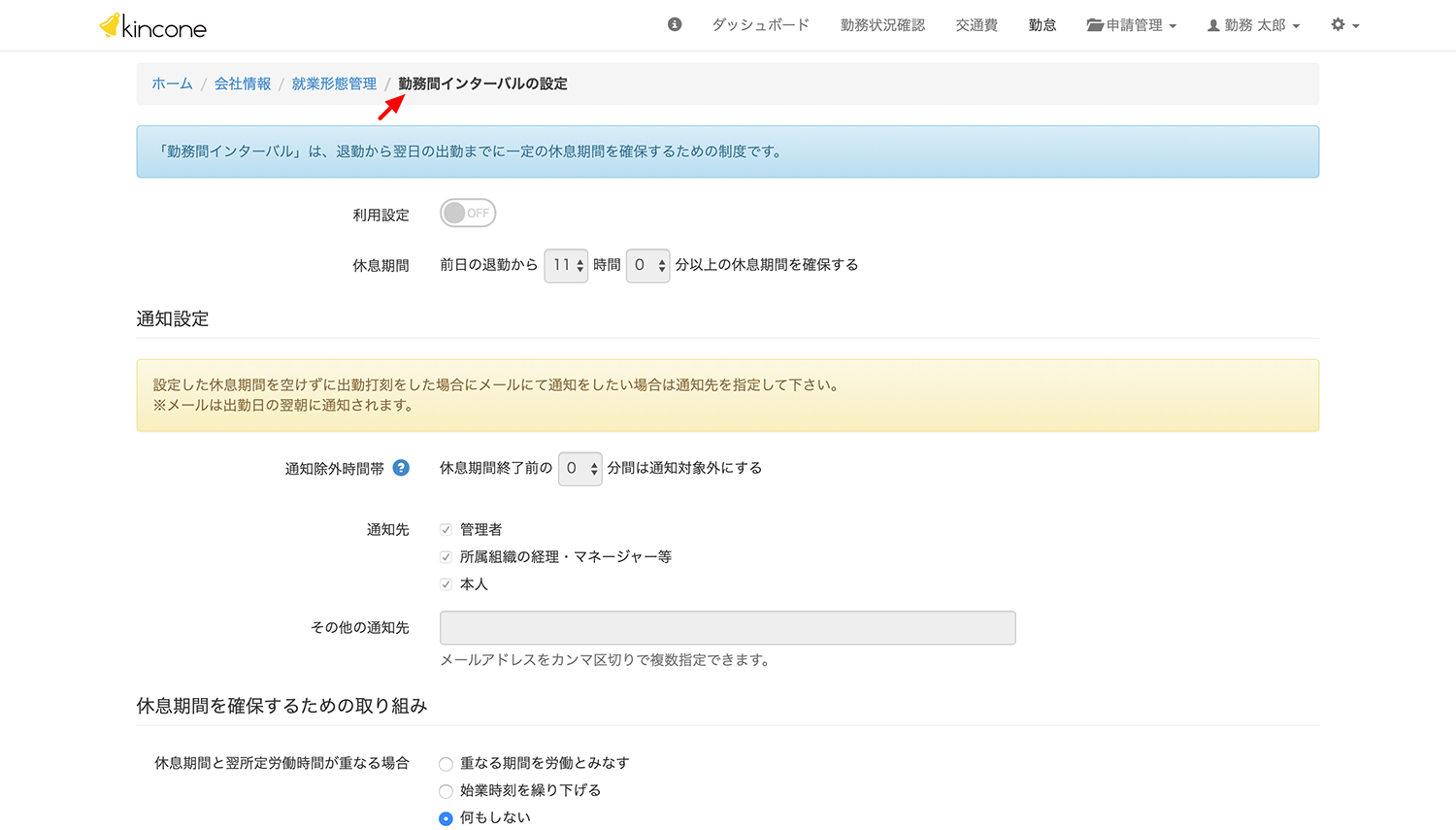Click the 通知設定 section heading
Screen dimensions: 1456x830
click(173, 318)
